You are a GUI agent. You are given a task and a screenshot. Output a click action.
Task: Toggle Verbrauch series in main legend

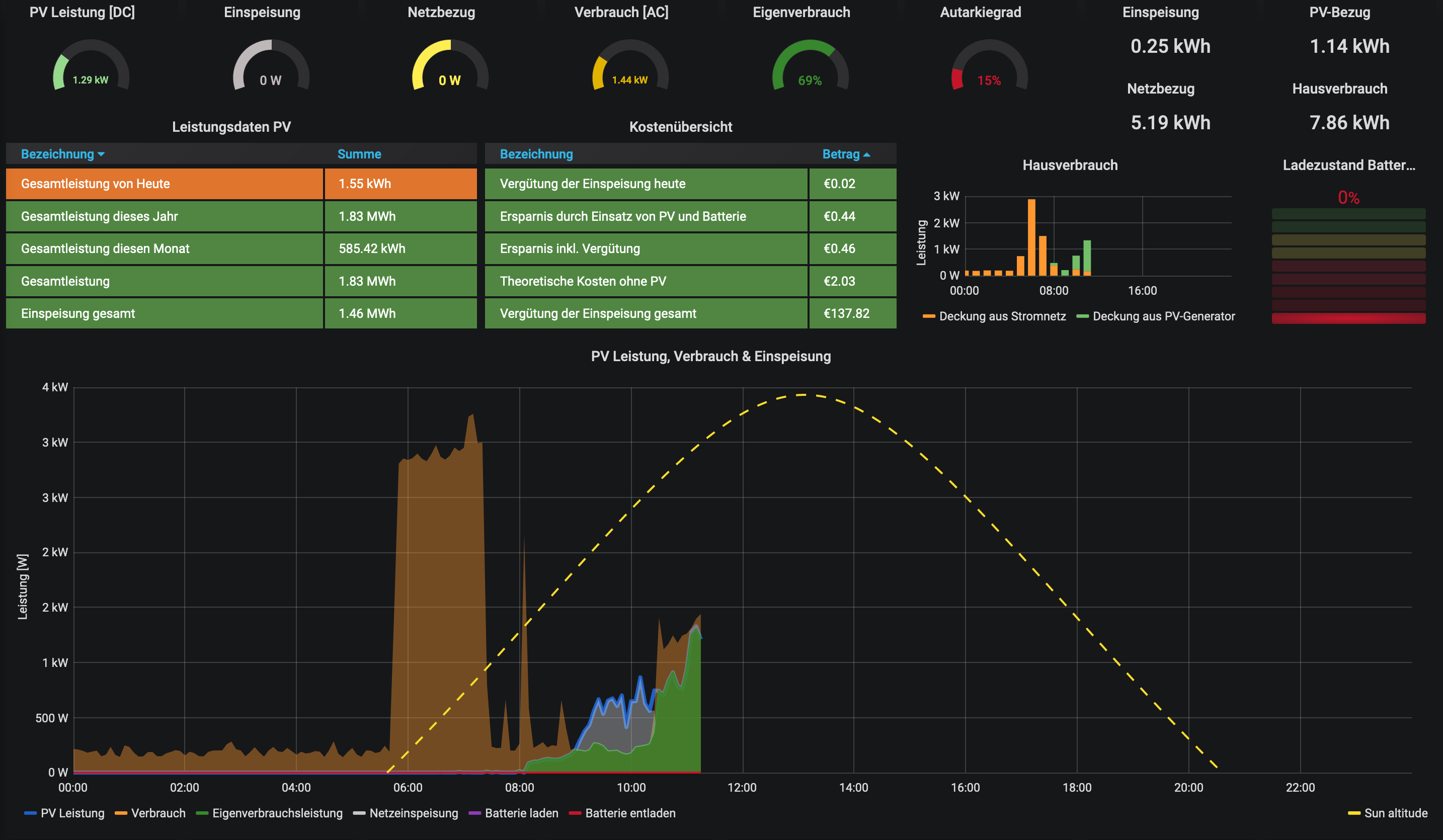(158, 813)
